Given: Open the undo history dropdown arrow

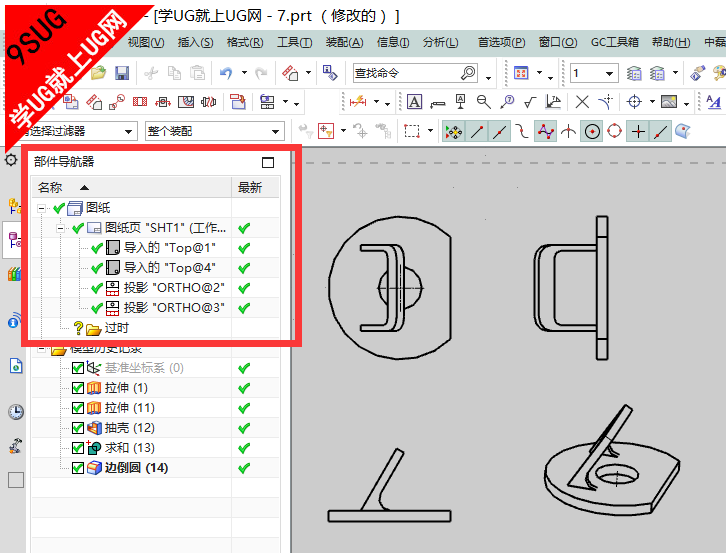Looking at the screenshot, I should pyautogui.click(x=244, y=73).
